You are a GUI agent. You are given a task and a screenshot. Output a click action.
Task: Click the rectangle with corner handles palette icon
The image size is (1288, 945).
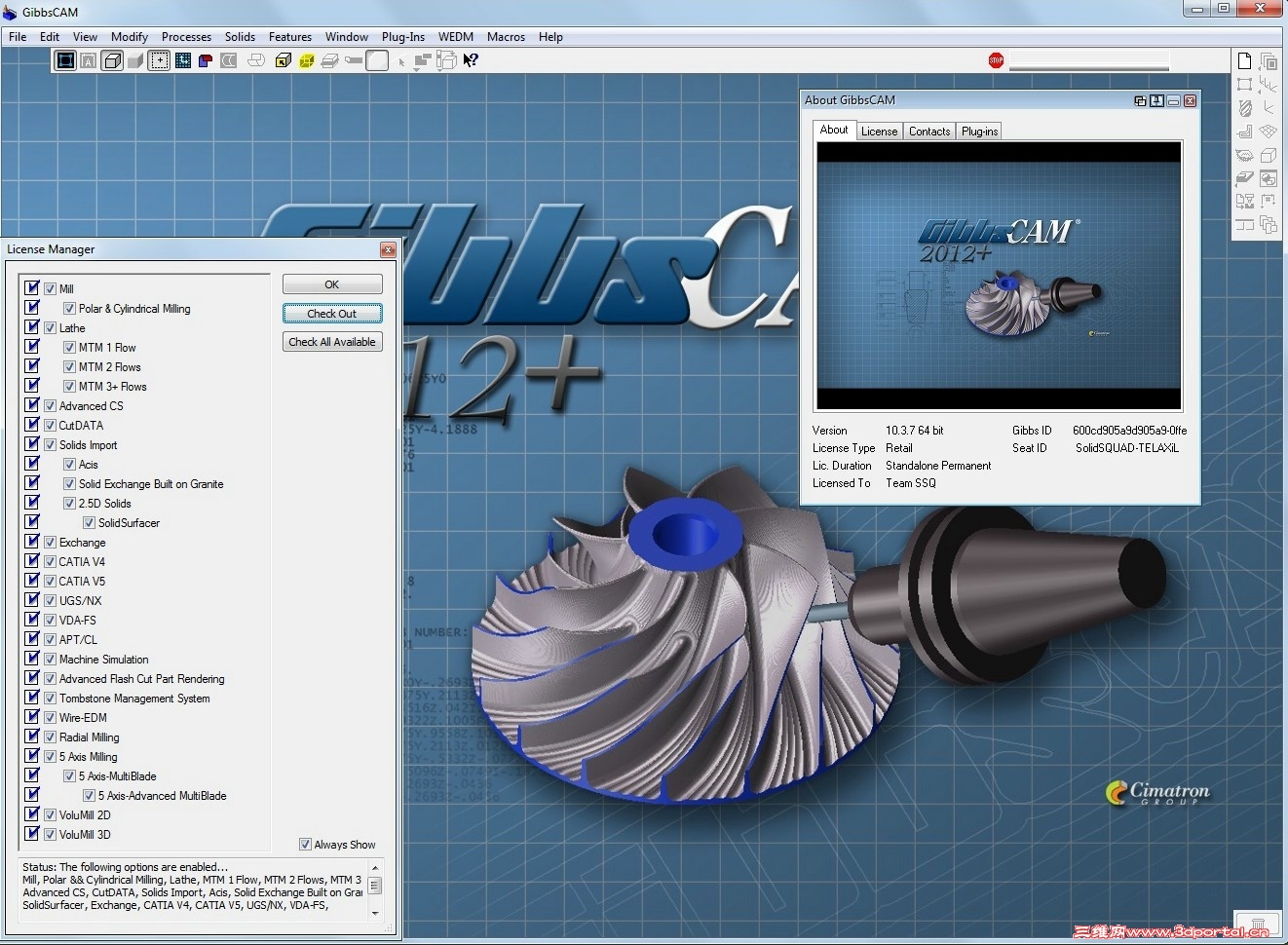click(1244, 85)
